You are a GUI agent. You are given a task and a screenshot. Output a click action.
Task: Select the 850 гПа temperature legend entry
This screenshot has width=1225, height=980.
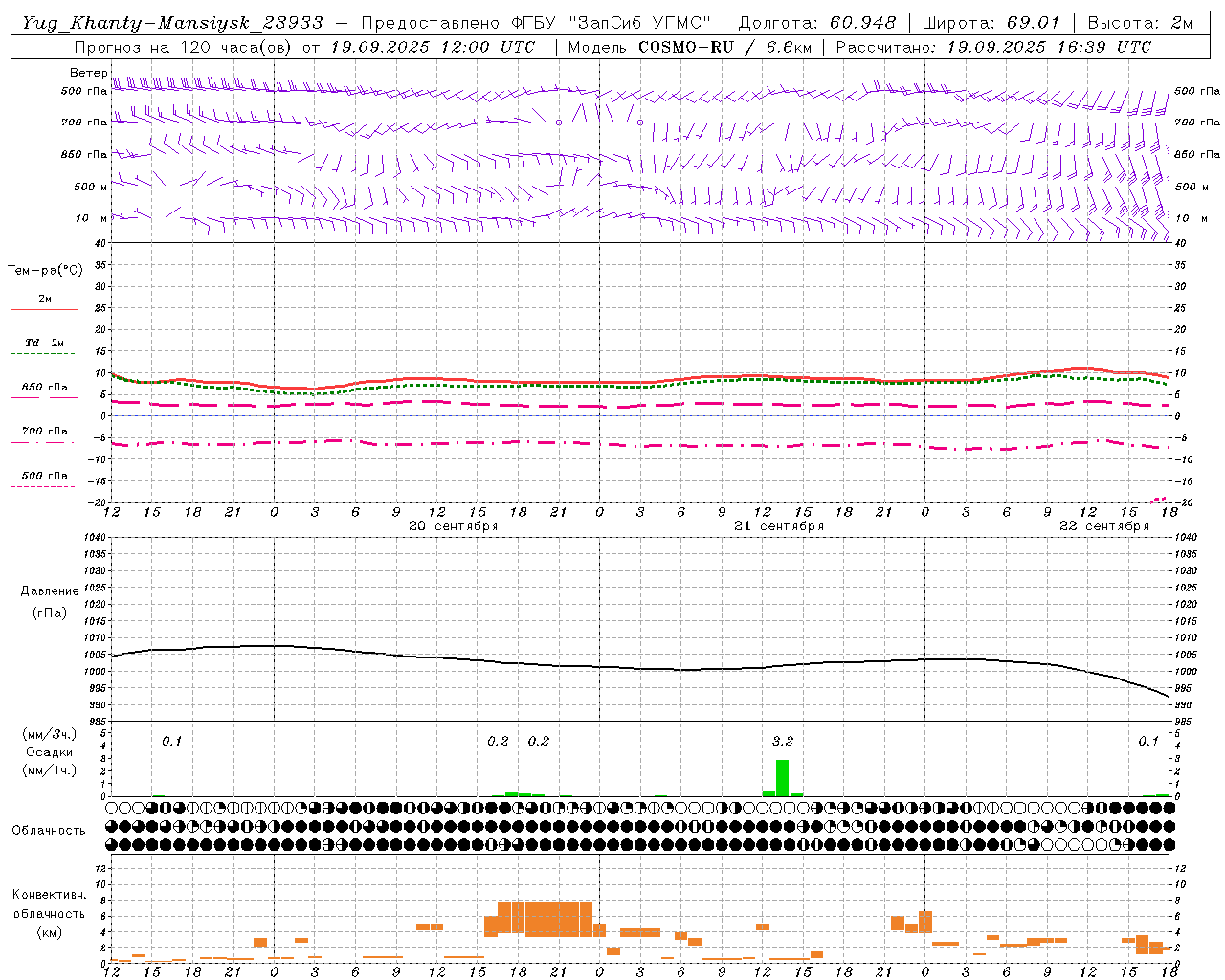[45, 388]
